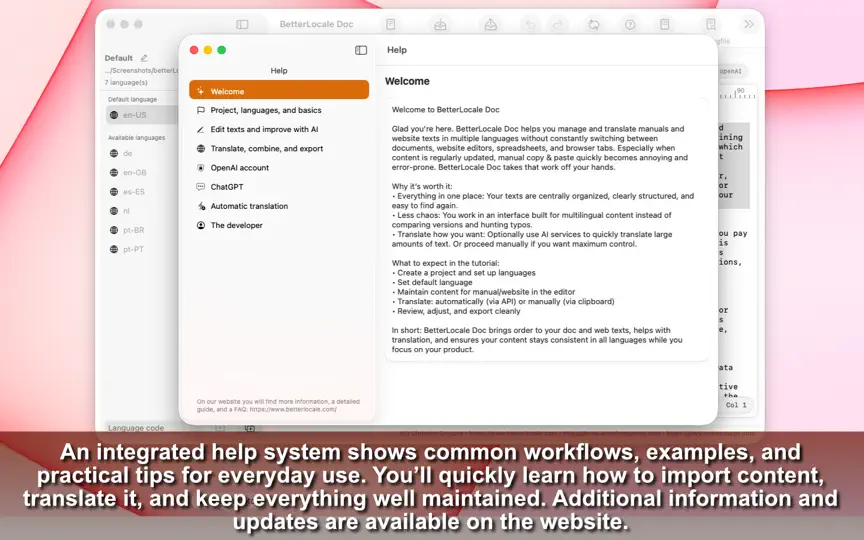Open 'Project, languages, and basics' help topic
864x540 pixels.
pyautogui.click(x=279, y=110)
